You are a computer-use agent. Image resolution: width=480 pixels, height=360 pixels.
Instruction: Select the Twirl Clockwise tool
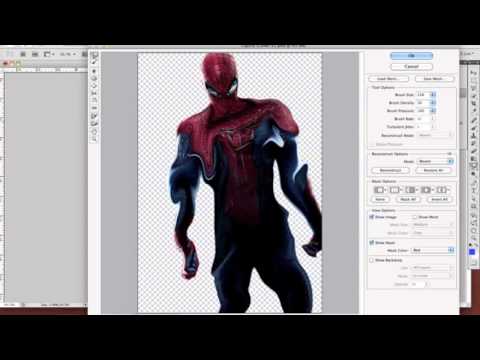(95, 71)
